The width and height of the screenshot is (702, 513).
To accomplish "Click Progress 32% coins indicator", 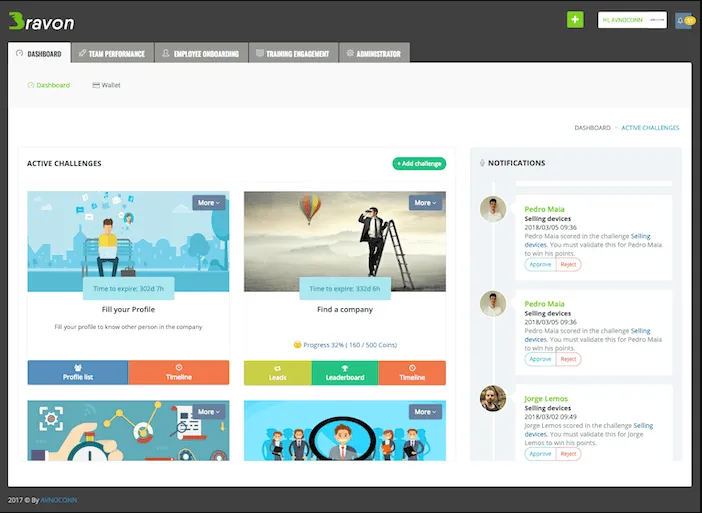I will coord(345,345).
